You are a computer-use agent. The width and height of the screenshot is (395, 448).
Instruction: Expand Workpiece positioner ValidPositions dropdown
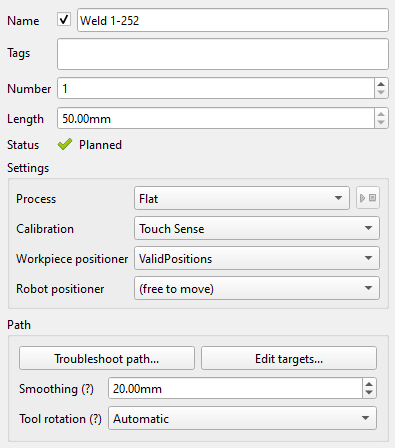(257, 258)
